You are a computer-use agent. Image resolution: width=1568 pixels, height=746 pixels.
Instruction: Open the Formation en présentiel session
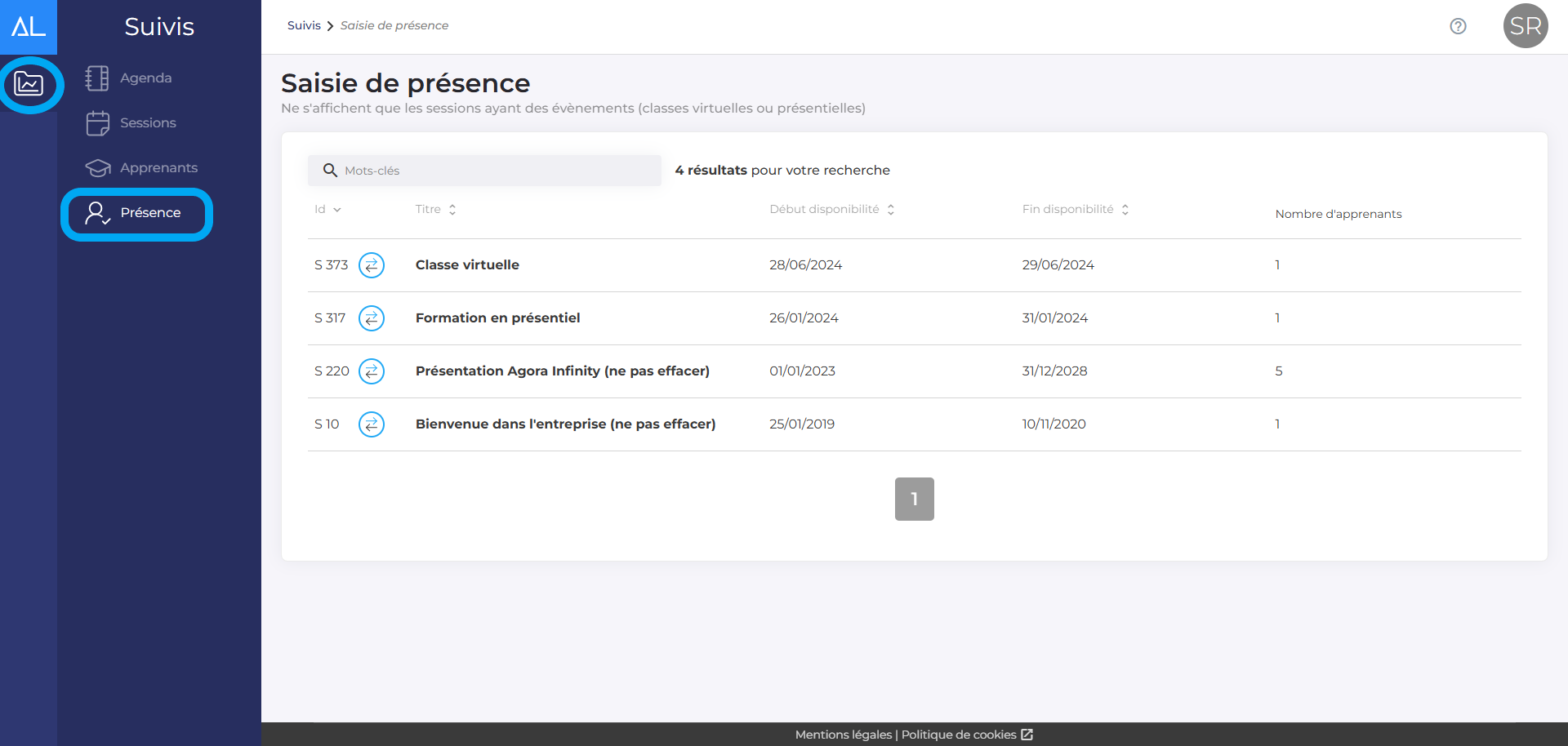pyautogui.click(x=497, y=317)
